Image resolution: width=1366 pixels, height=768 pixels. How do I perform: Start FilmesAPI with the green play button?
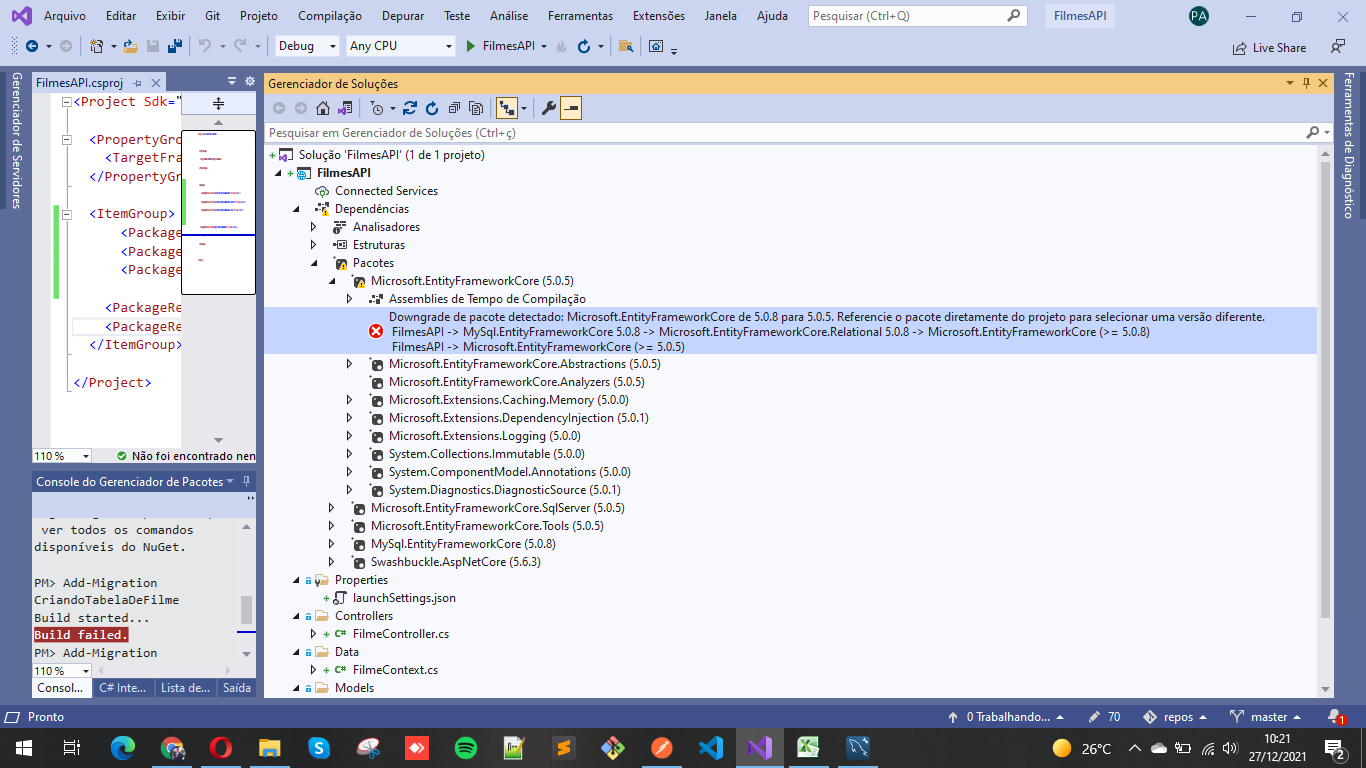click(472, 46)
